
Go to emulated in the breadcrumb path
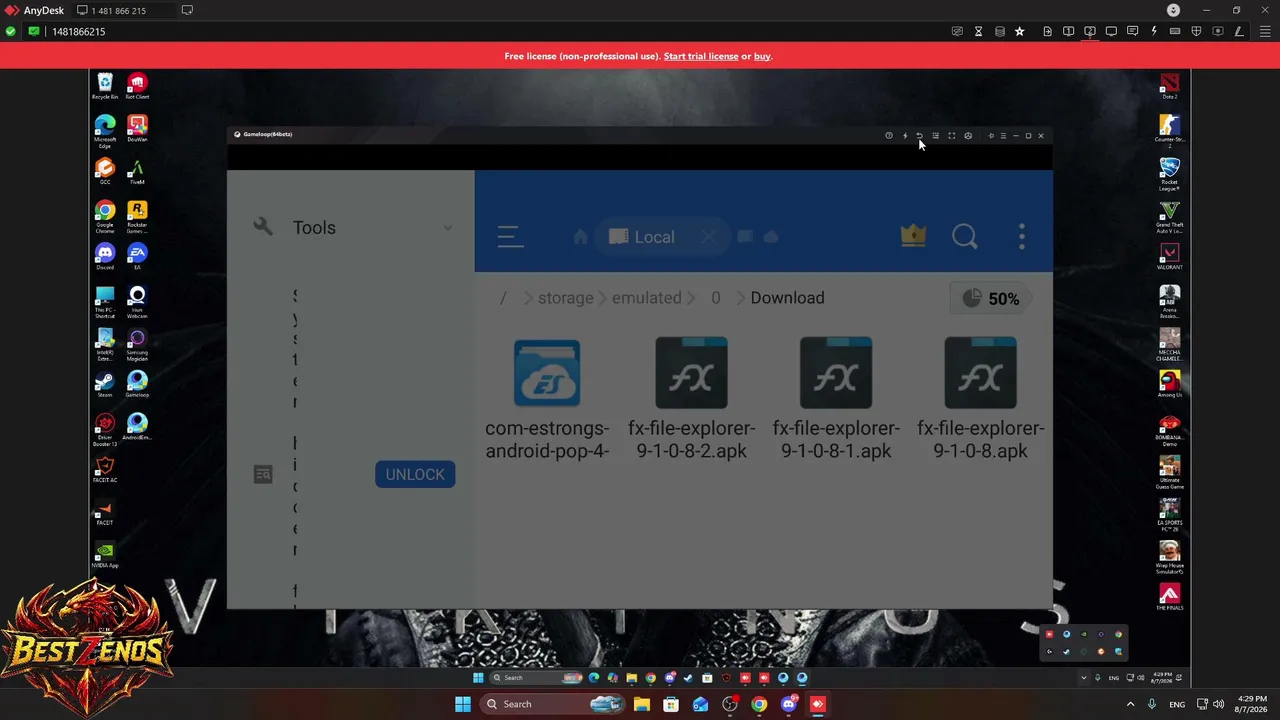[646, 298]
